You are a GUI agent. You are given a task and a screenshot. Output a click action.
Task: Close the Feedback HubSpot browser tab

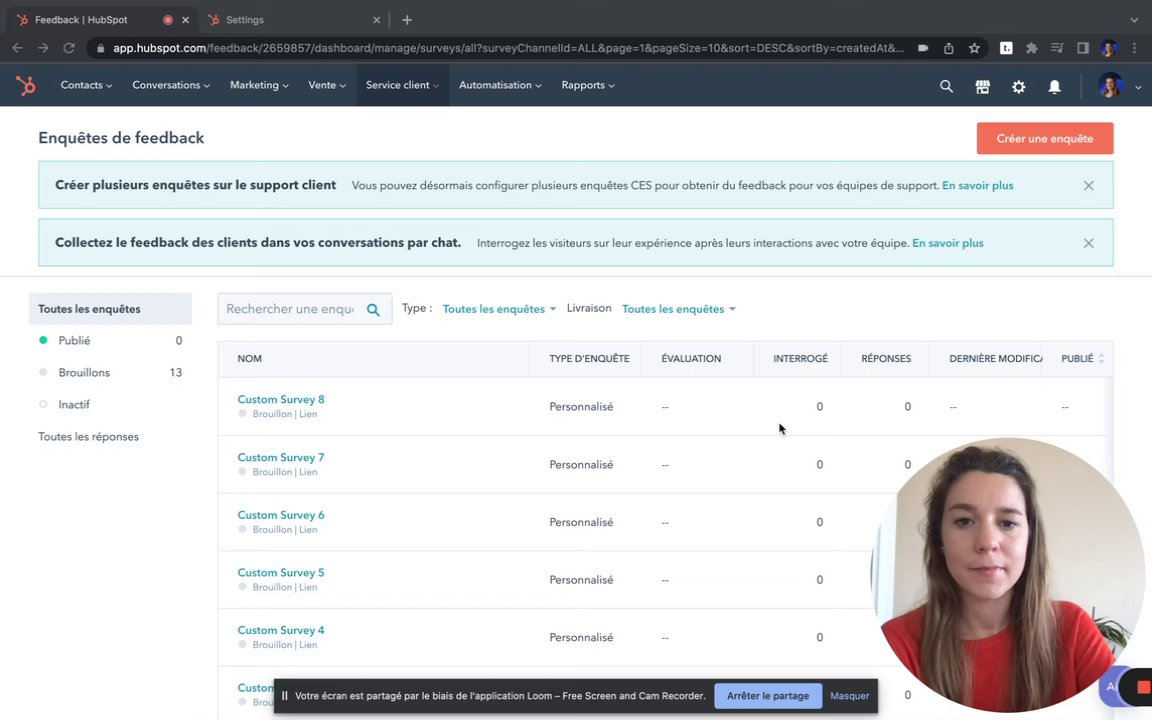(x=185, y=20)
